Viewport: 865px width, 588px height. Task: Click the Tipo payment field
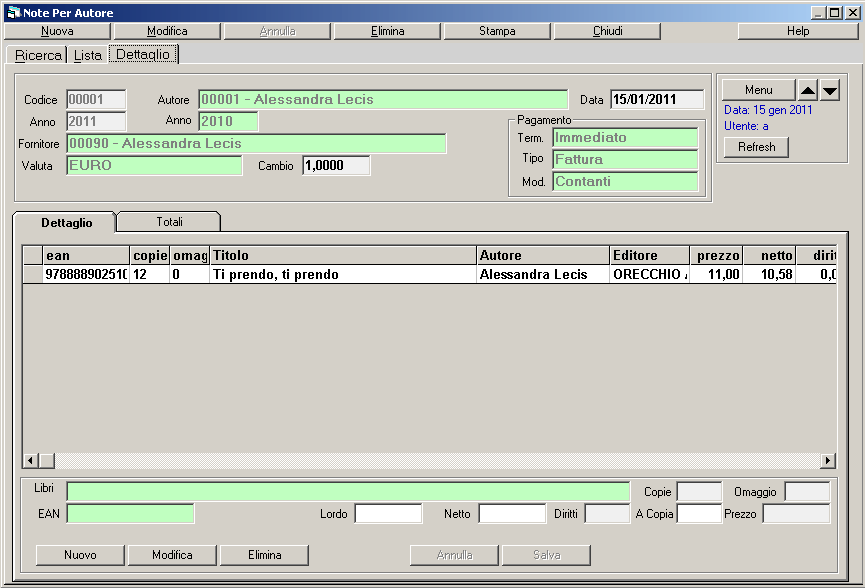pyautogui.click(x=625, y=159)
